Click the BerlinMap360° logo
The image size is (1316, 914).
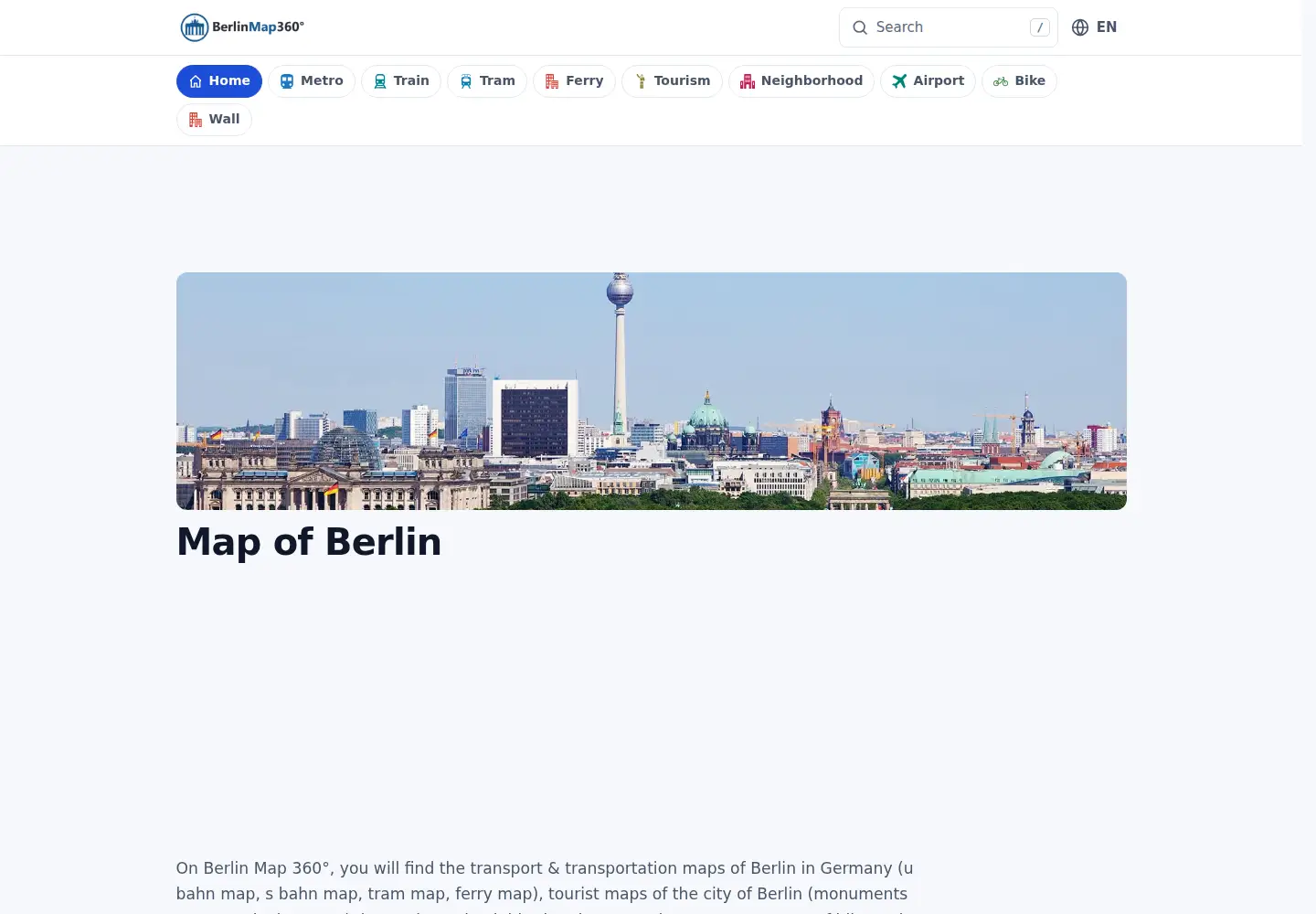tap(242, 27)
